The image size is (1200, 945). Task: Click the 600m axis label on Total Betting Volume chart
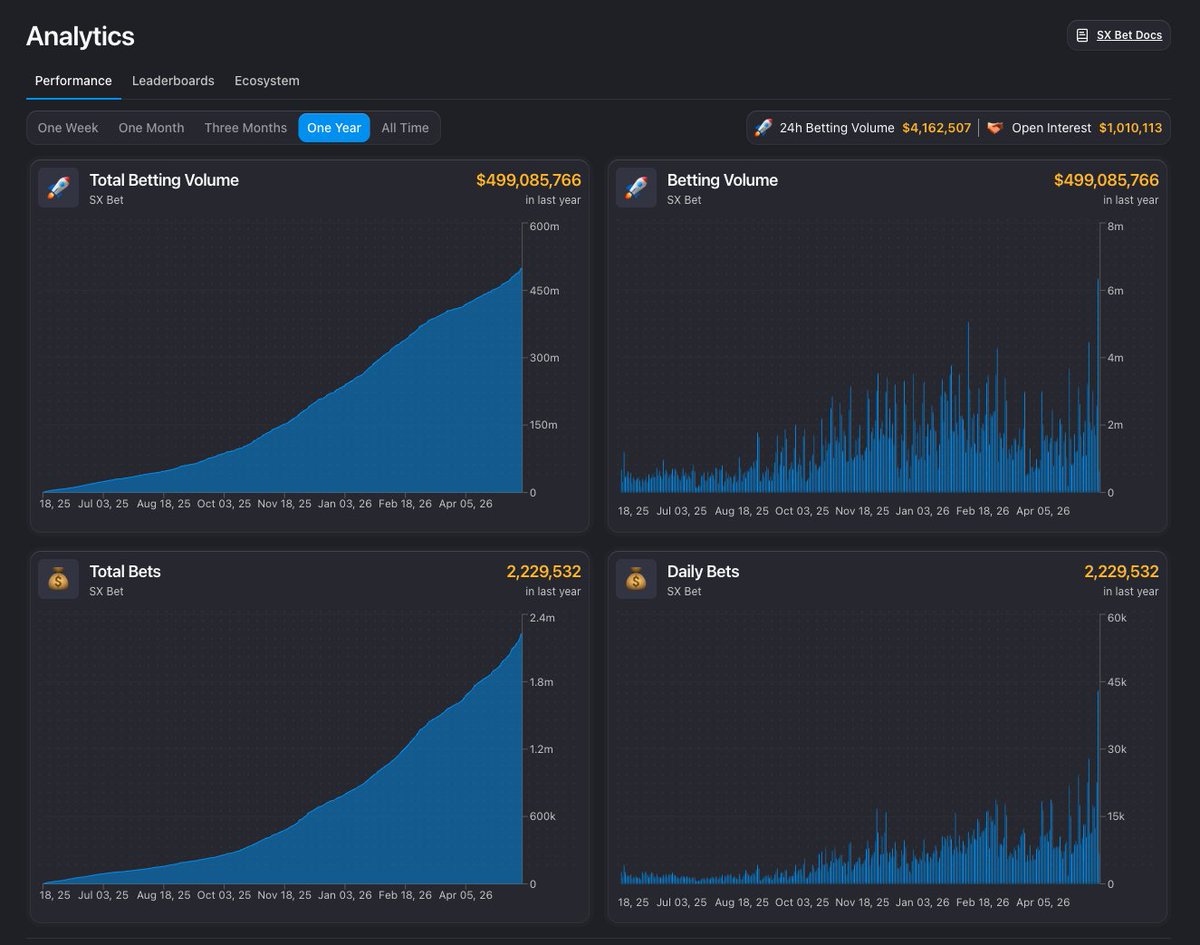(543, 226)
